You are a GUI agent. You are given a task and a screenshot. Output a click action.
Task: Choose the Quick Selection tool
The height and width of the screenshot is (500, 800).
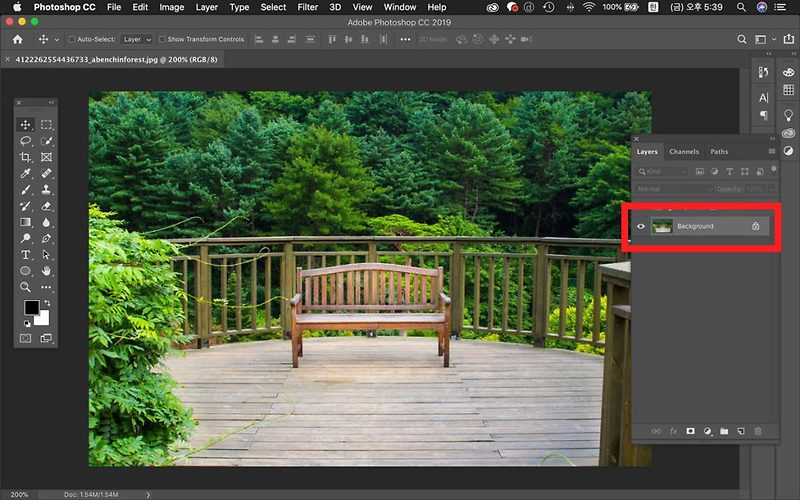pos(46,141)
